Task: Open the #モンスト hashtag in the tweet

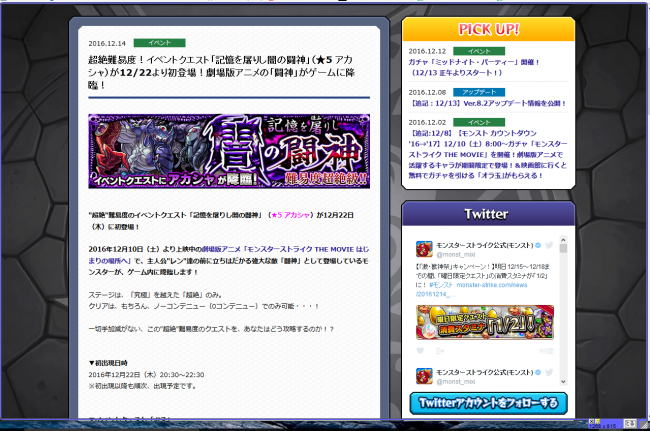Action: (x=441, y=285)
